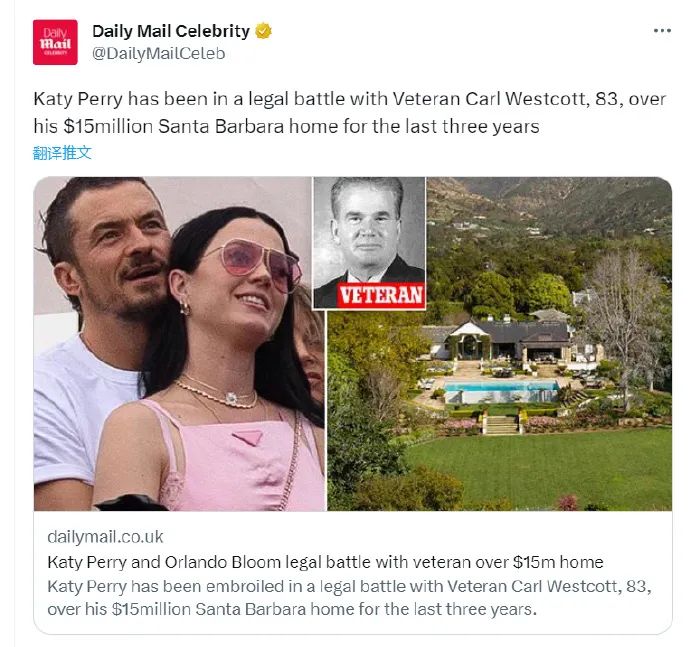The width and height of the screenshot is (690, 647).
Task: Click the dailymail.co.uk domain text
Action: coord(105,537)
